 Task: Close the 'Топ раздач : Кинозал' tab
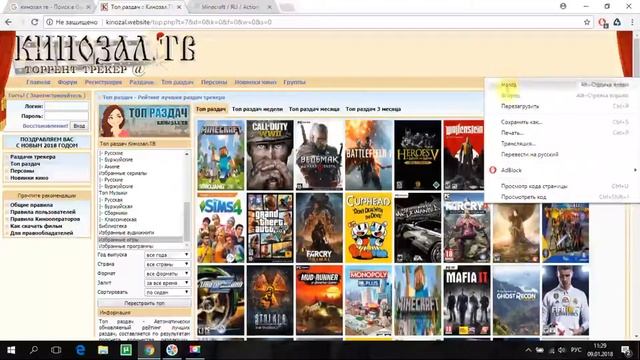tap(179, 7)
